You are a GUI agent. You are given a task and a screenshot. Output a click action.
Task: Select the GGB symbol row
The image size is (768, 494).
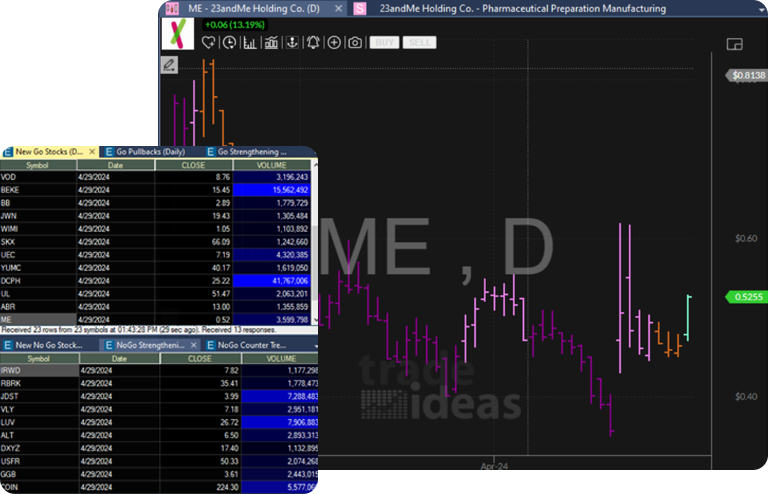pyautogui.click(x=159, y=474)
